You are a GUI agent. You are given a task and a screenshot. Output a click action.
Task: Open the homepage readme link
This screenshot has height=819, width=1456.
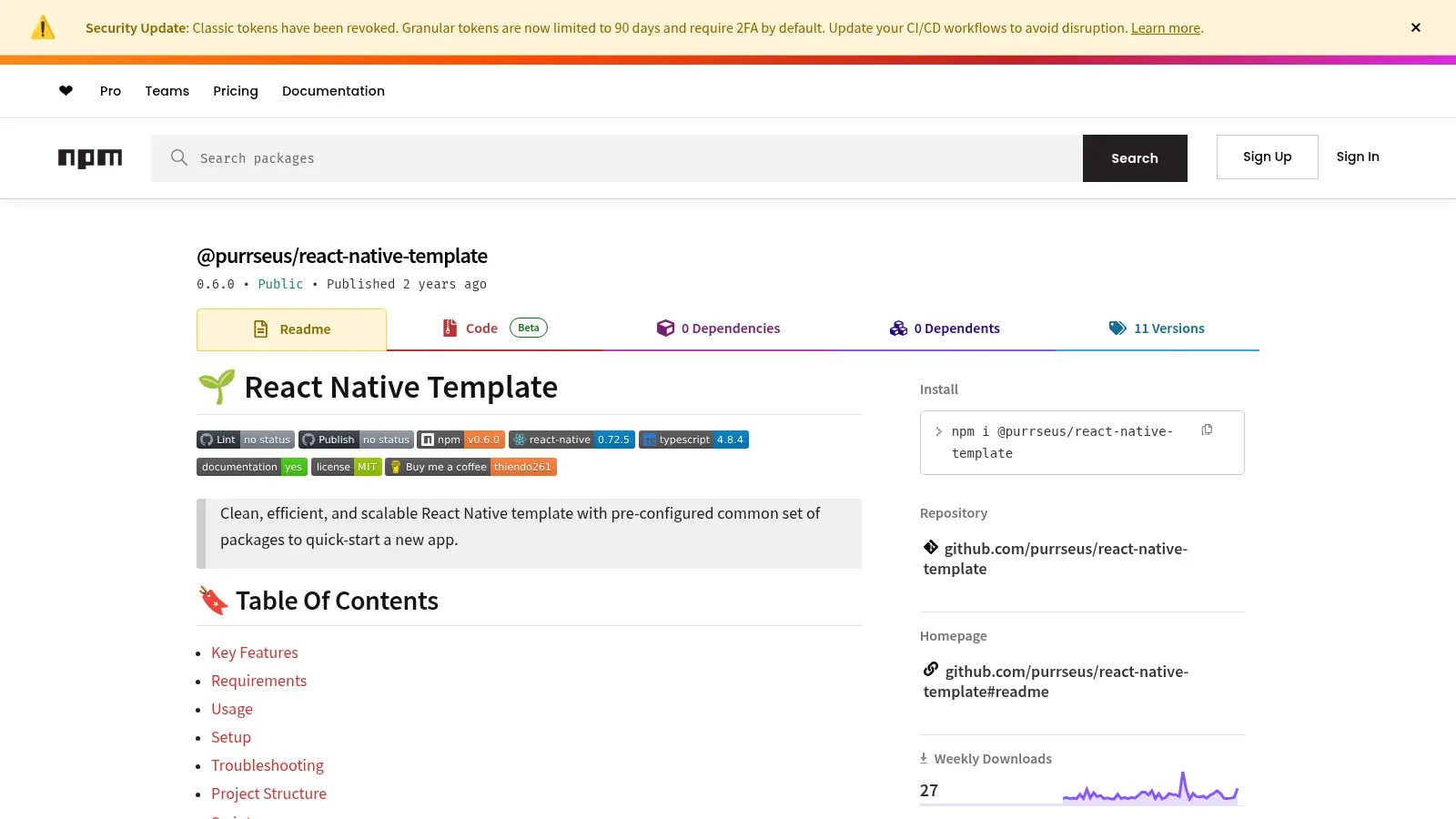coord(1056,682)
